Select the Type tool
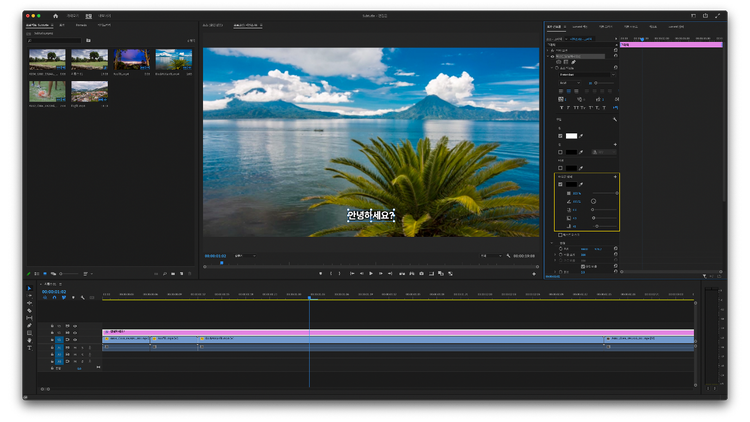The height and width of the screenshot is (422, 750). (29, 348)
